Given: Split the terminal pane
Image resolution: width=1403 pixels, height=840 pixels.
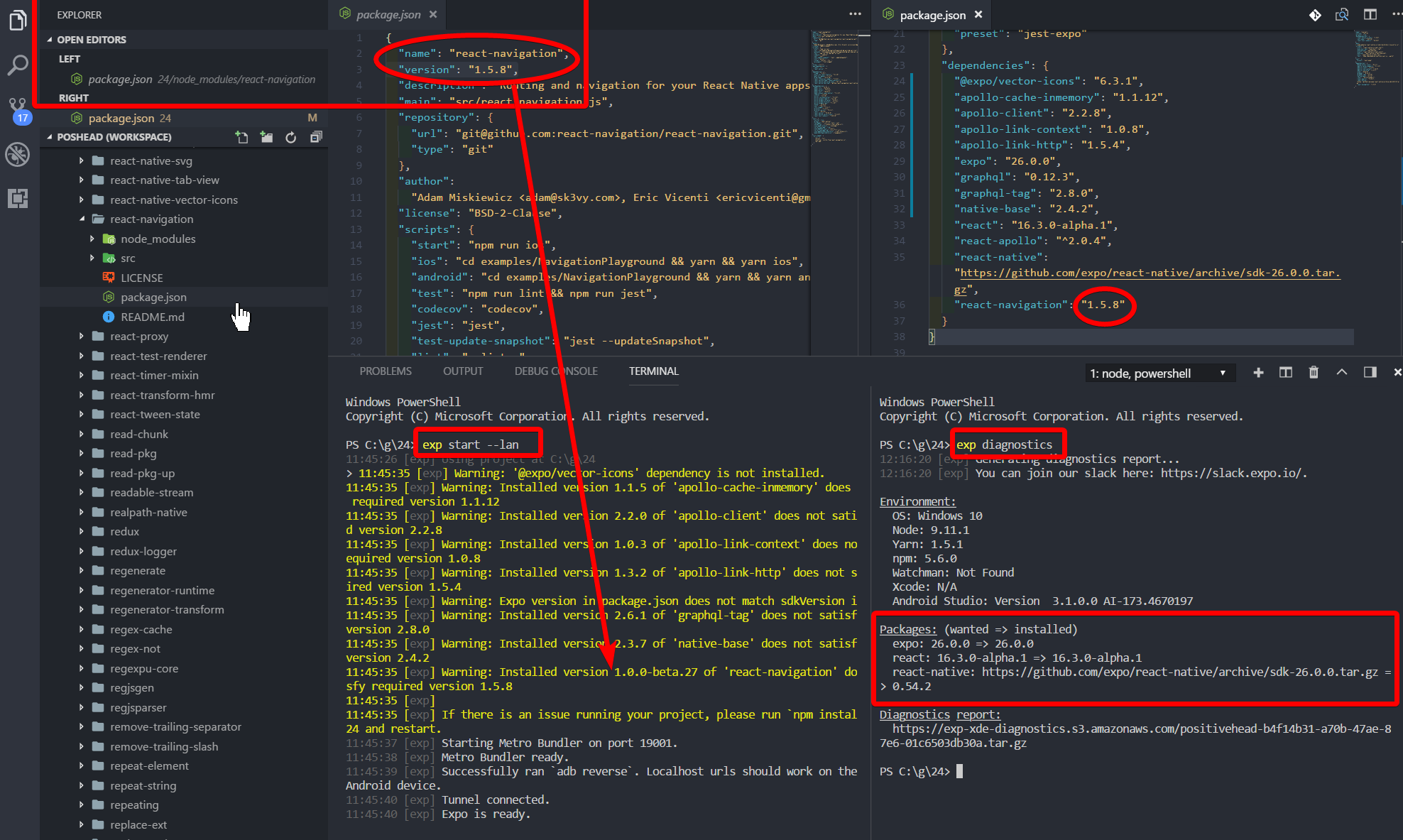Looking at the screenshot, I should (1285, 372).
